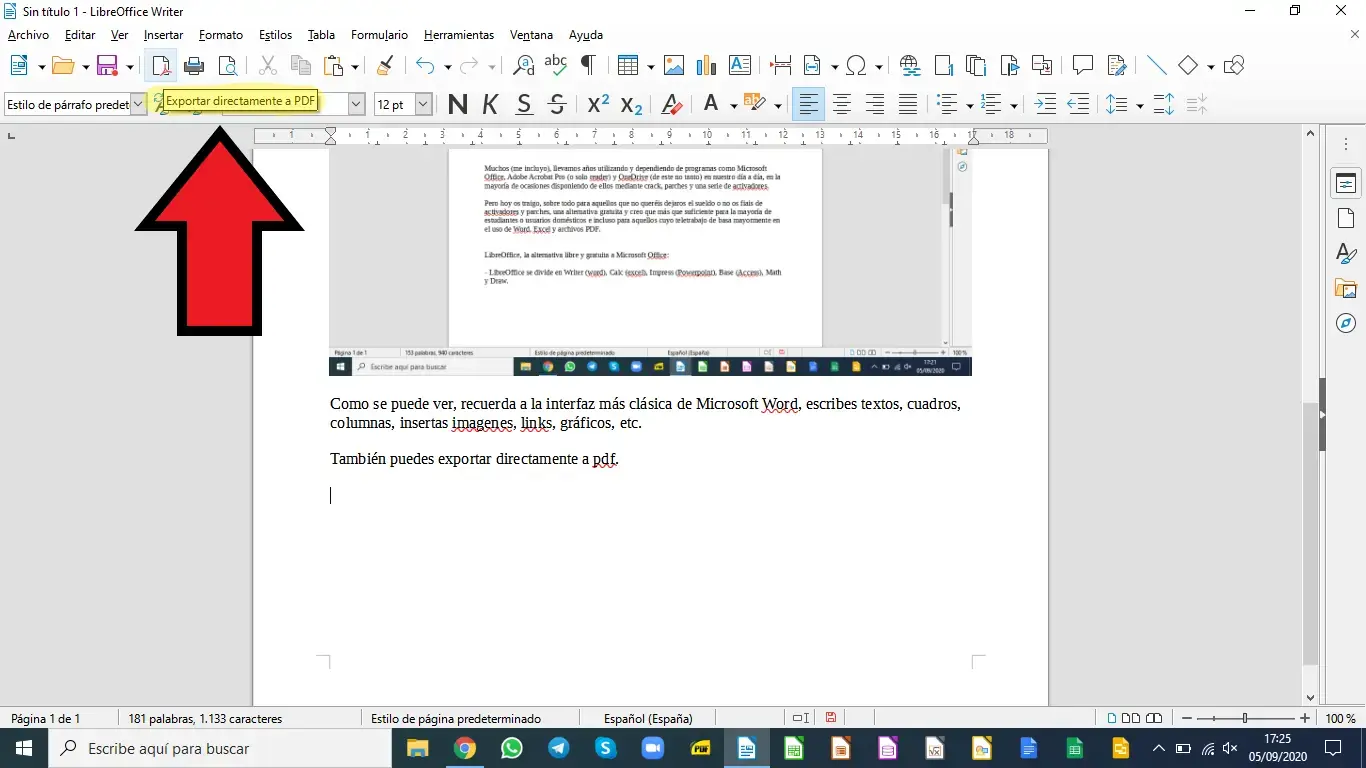Click the word count in status bar
1366x768 pixels.
(x=205, y=718)
